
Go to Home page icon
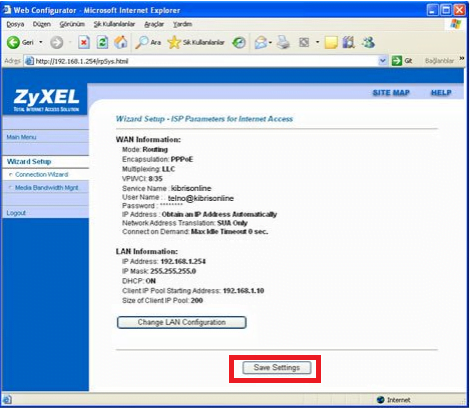[x=121, y=42]
